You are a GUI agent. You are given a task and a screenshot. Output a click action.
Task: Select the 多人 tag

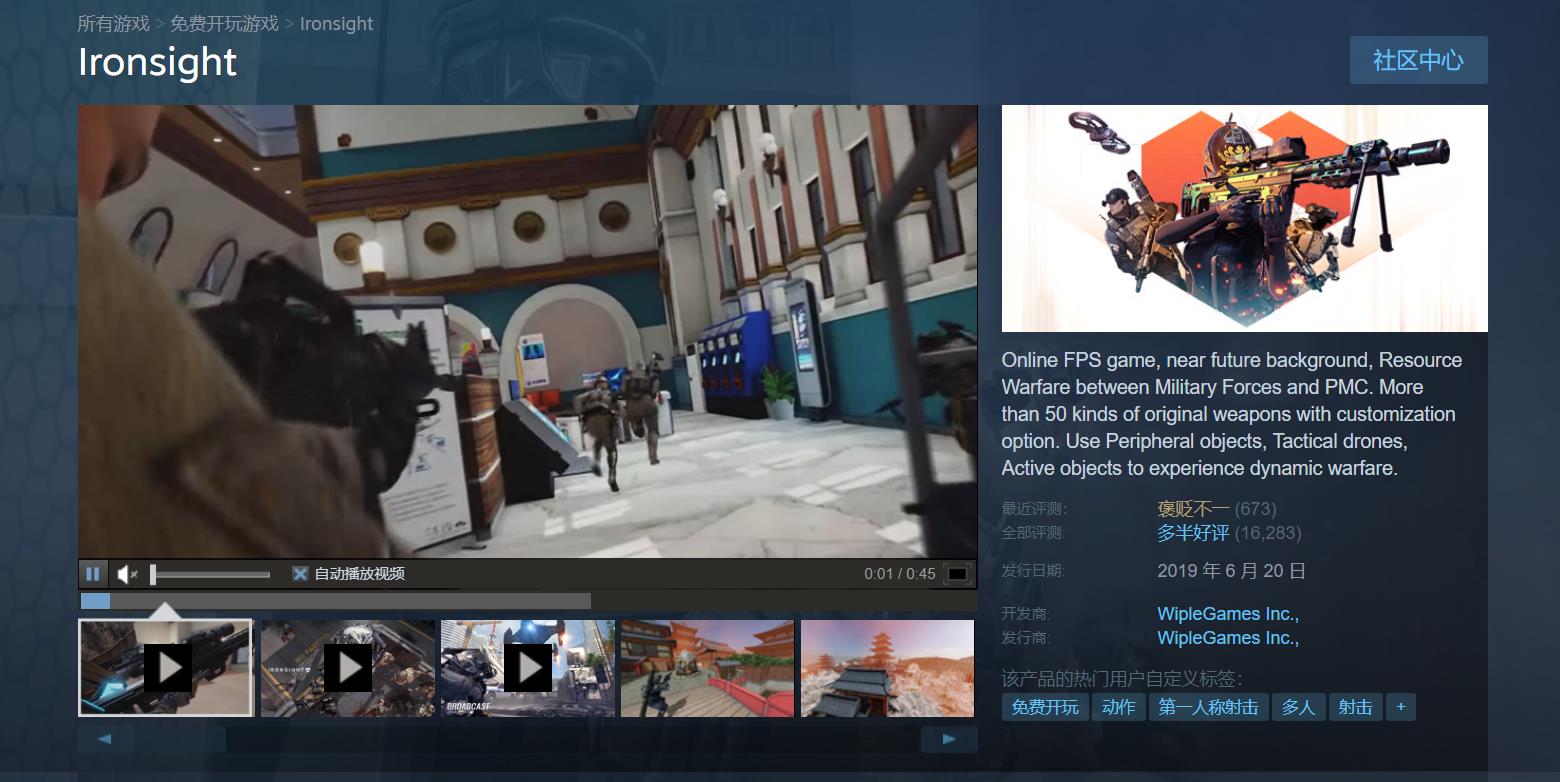pos(1298,707)
